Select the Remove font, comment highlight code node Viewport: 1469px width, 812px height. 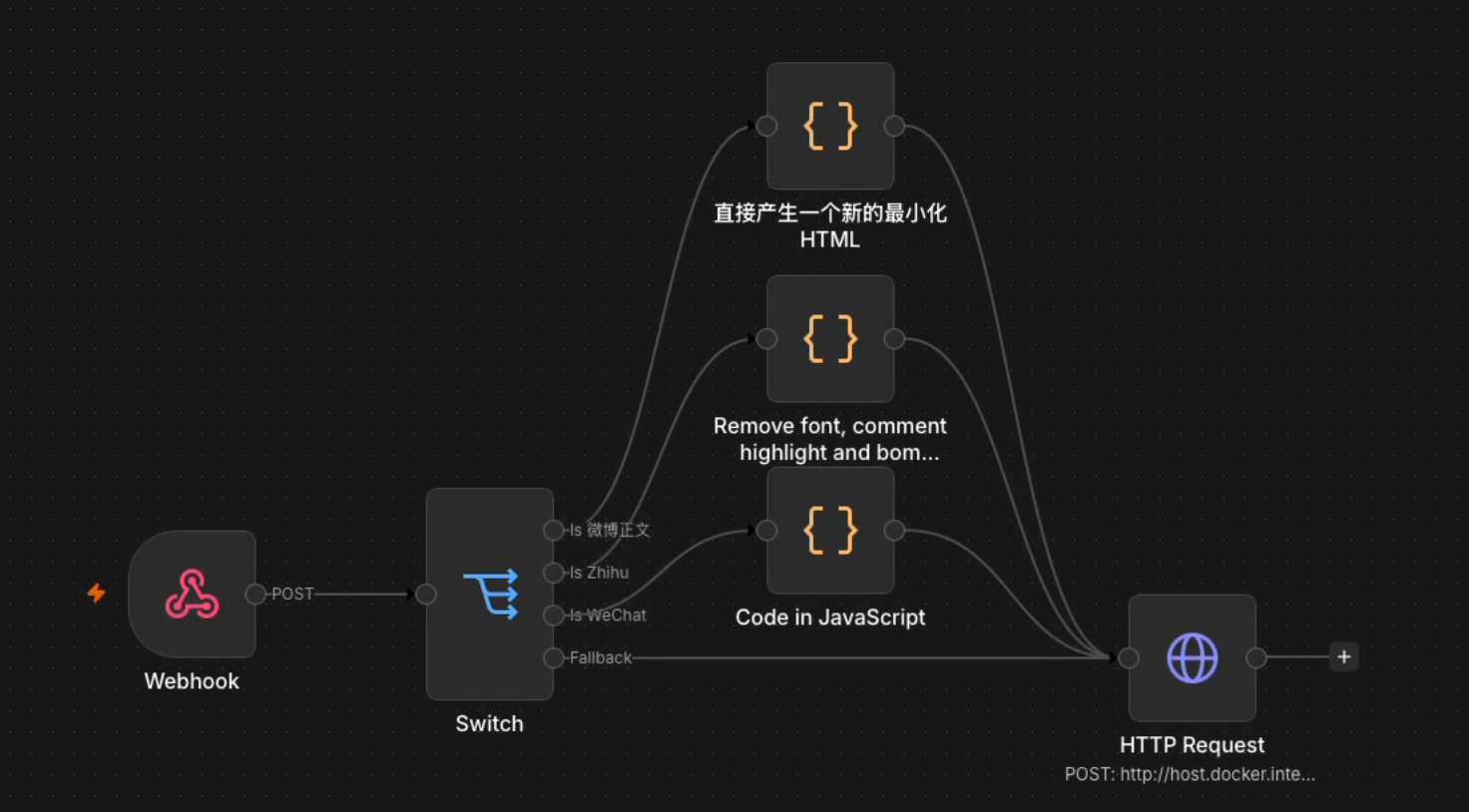click(x=830, y=338)
